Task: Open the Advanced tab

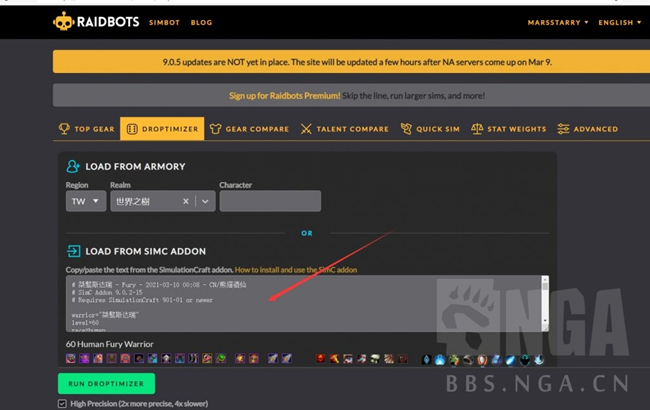Action: click(587, 129)
